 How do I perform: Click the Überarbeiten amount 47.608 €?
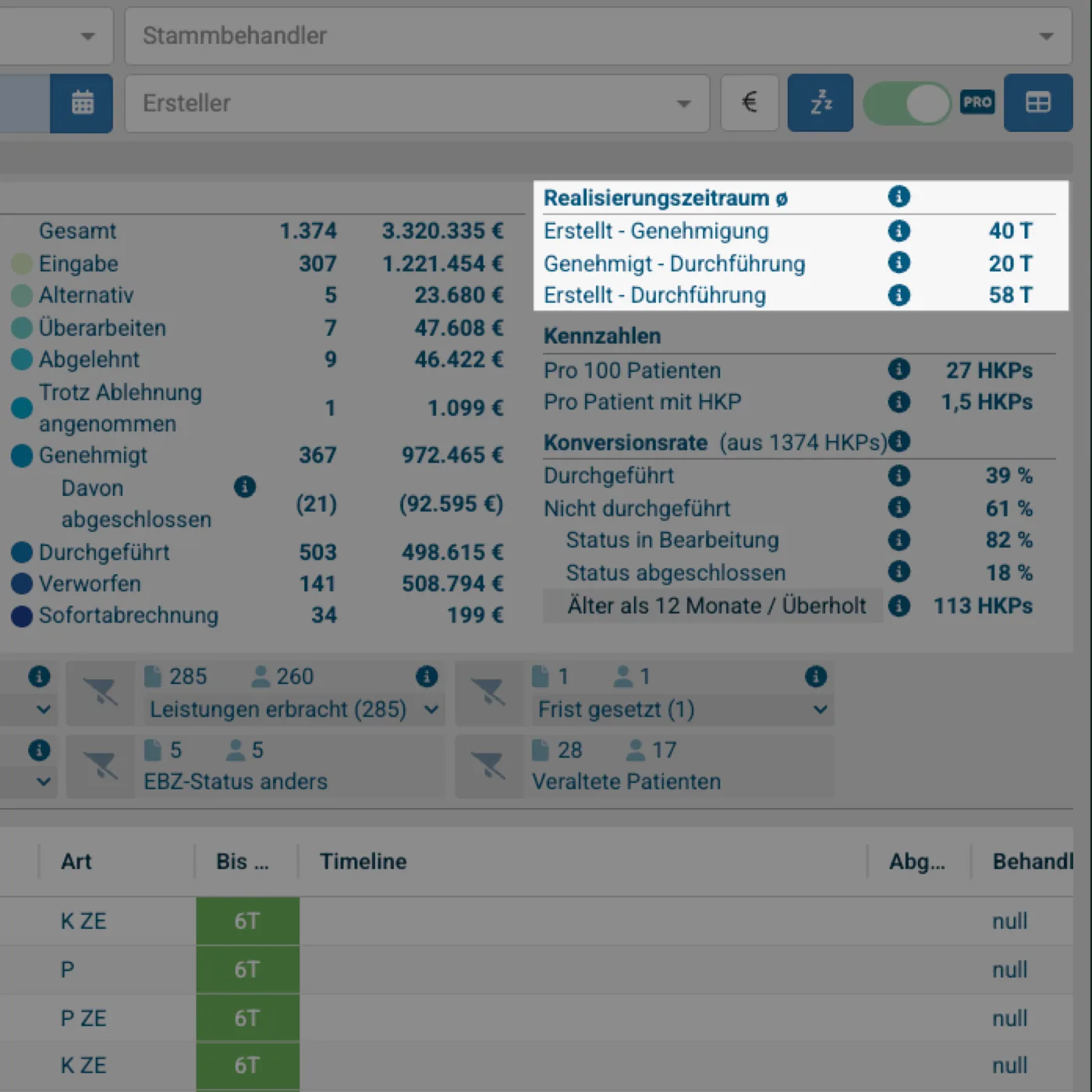pos(459,328)
